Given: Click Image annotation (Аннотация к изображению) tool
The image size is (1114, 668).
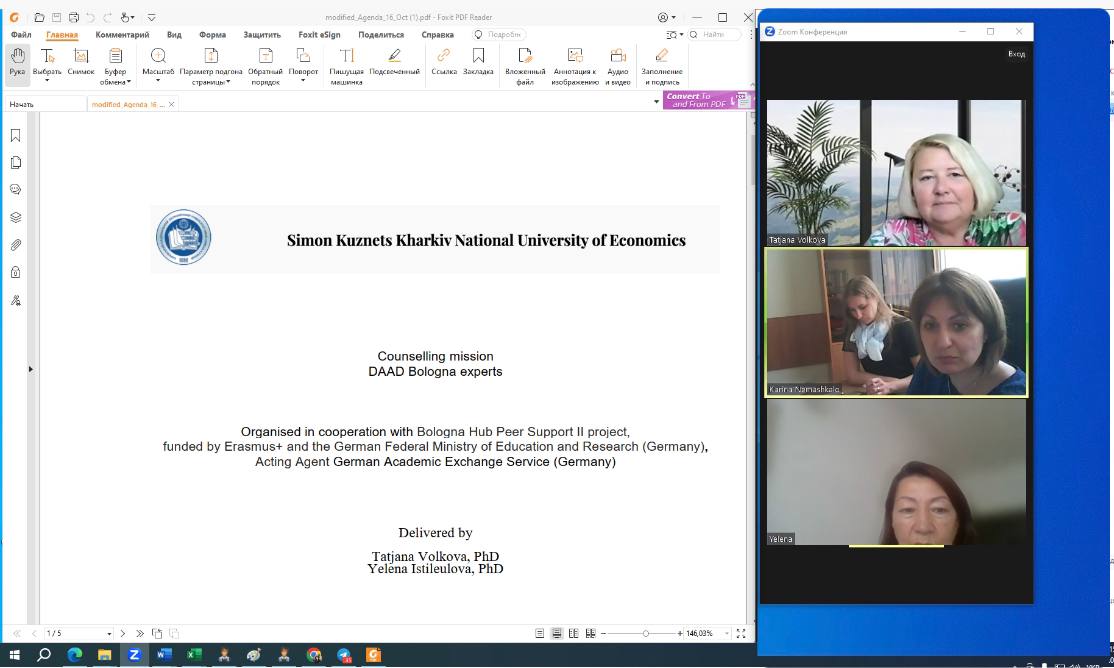Looking at the screenshot, I should [575, 65].
